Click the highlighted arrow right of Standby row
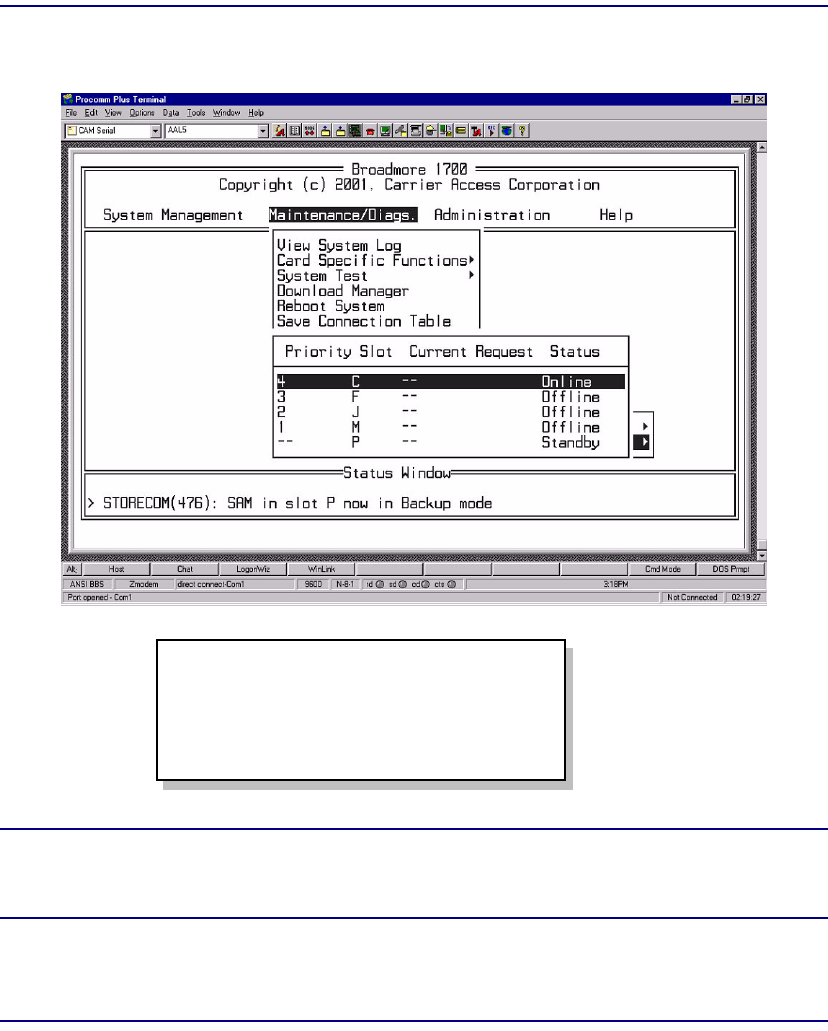828x1031 pixels. click(642, 443)
